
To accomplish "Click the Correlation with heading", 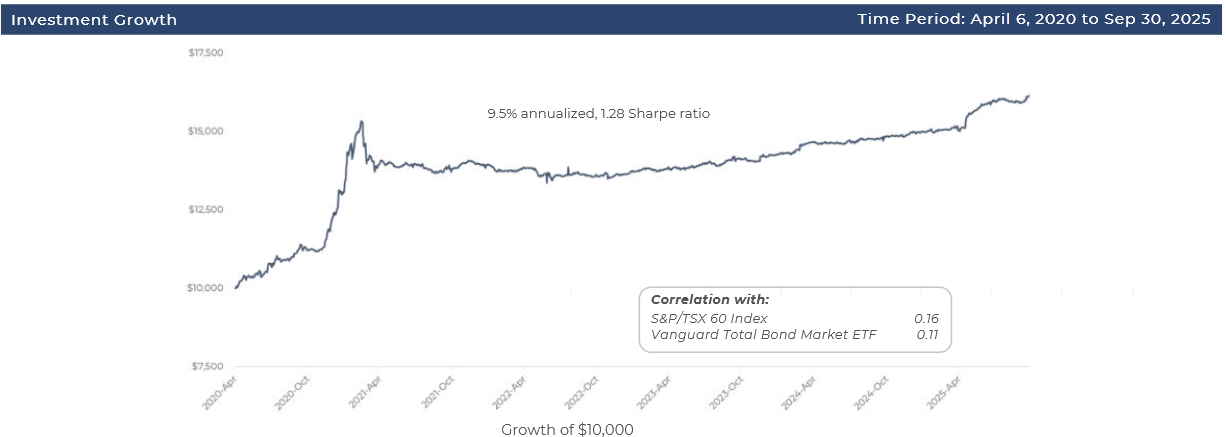I will [x=710, y=299].
